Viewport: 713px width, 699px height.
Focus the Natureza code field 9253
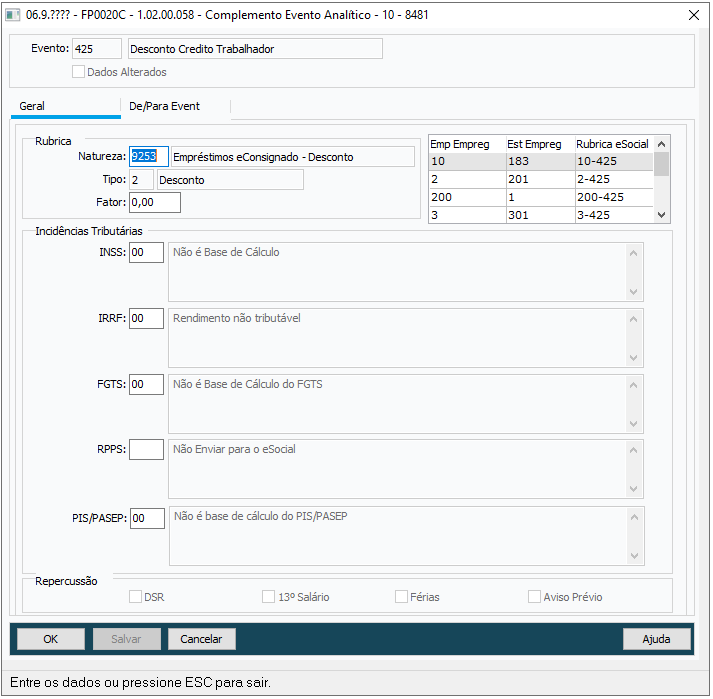149,156
